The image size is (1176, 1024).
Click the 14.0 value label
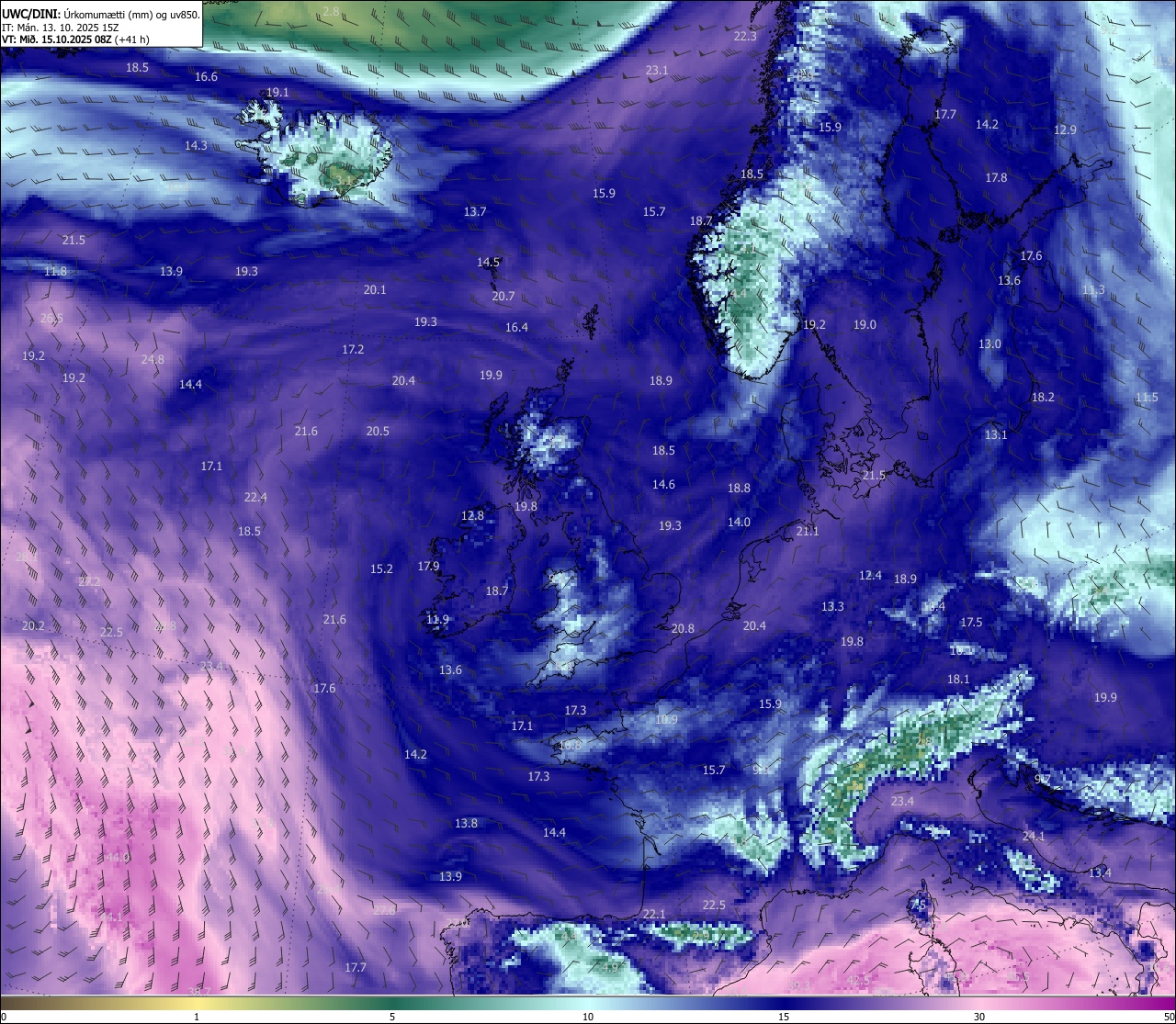point(739,523)
